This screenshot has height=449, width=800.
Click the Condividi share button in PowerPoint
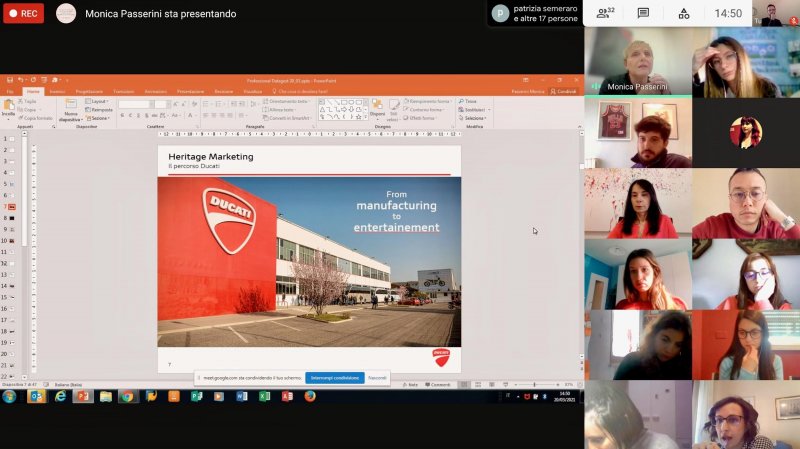563,91
